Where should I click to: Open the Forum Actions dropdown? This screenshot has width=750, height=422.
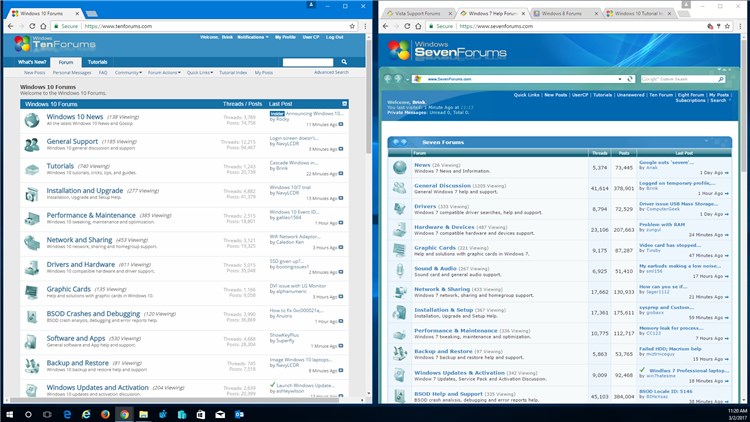point(164,73)
